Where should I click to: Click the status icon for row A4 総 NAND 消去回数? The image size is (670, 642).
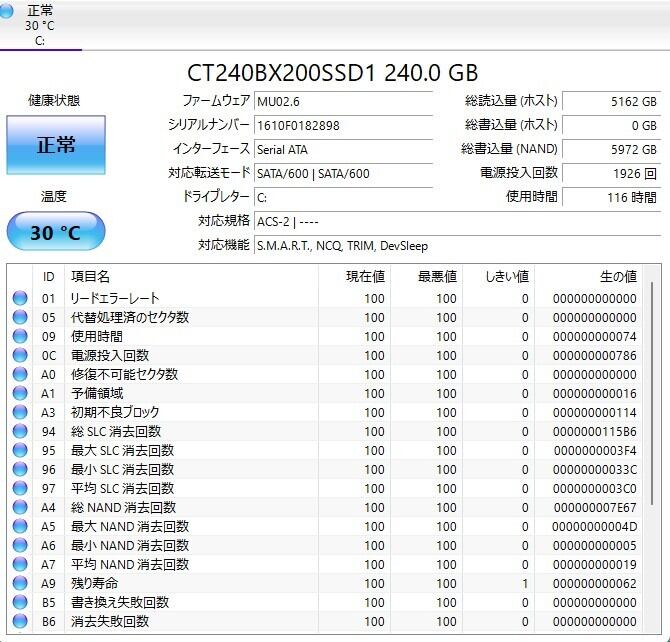pyautogui.click(x=20, y=507)
